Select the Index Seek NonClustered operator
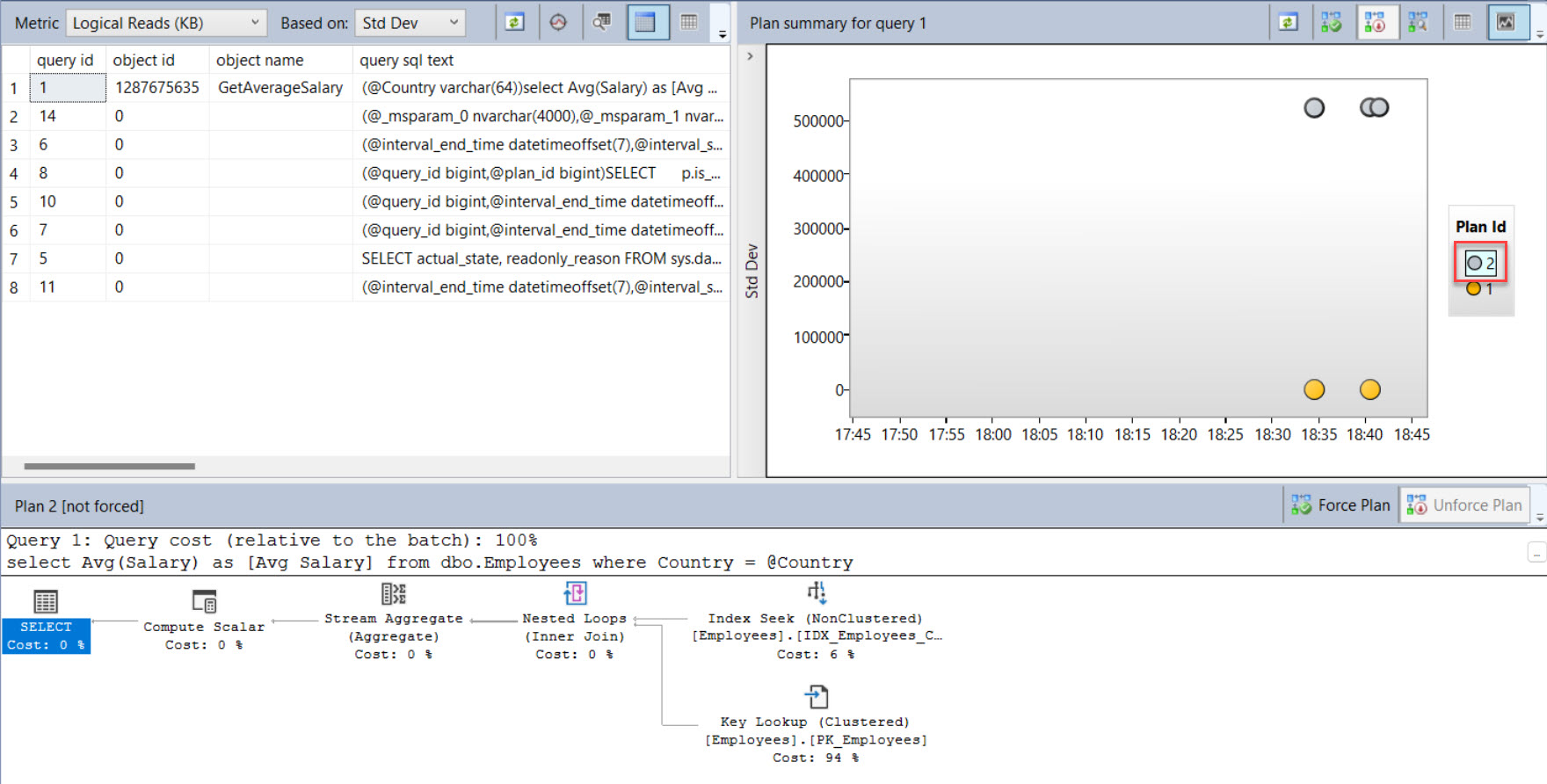1547x784 pixels. point(816,621)
